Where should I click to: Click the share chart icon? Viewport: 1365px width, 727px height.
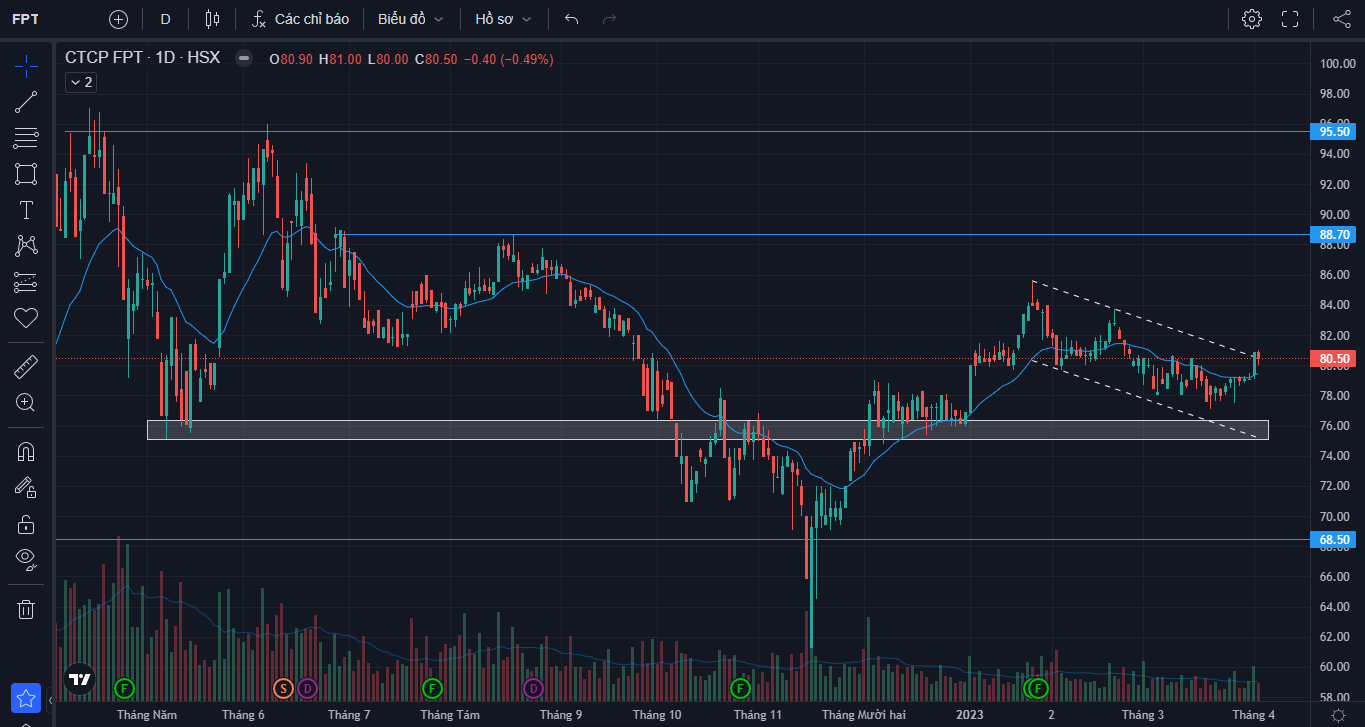[x=1342, y=19]
